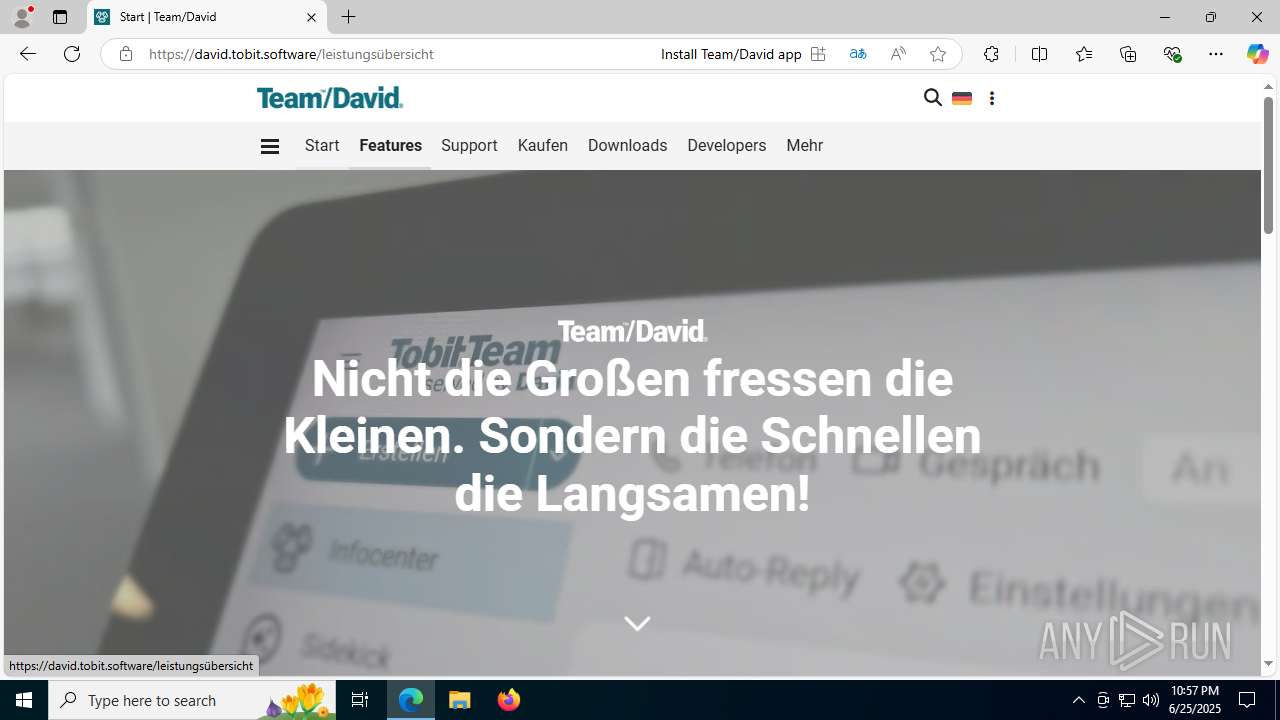This screenshot has height=720, width=1280.
Task: Go back with browser back arrow
Action: point(28,54)
